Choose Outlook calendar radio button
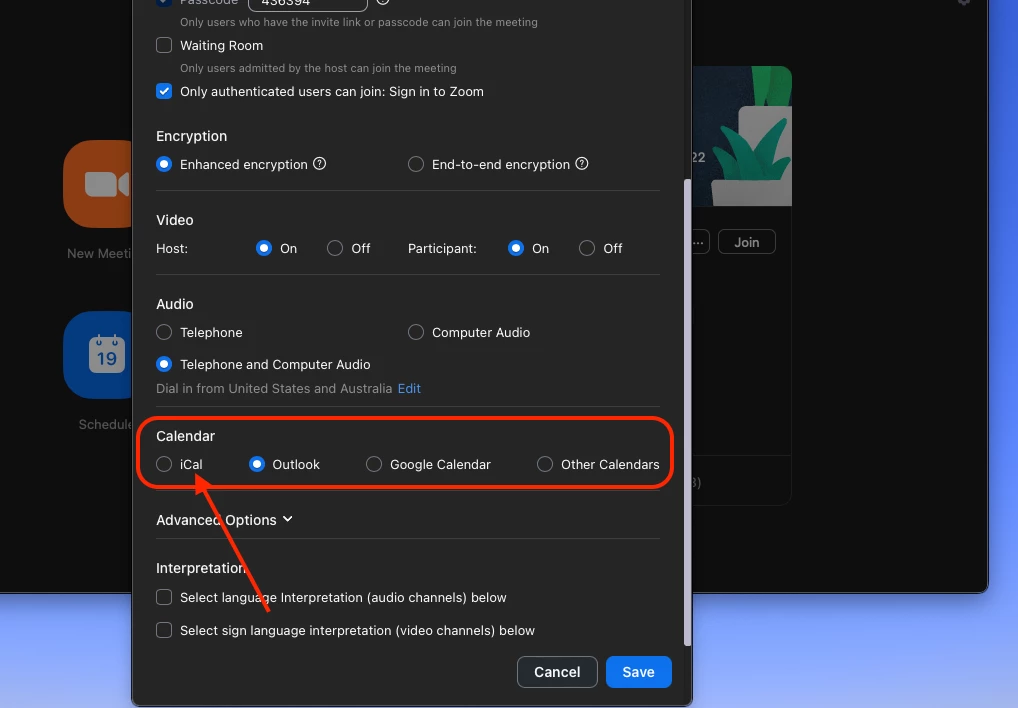 pos(257,464)
